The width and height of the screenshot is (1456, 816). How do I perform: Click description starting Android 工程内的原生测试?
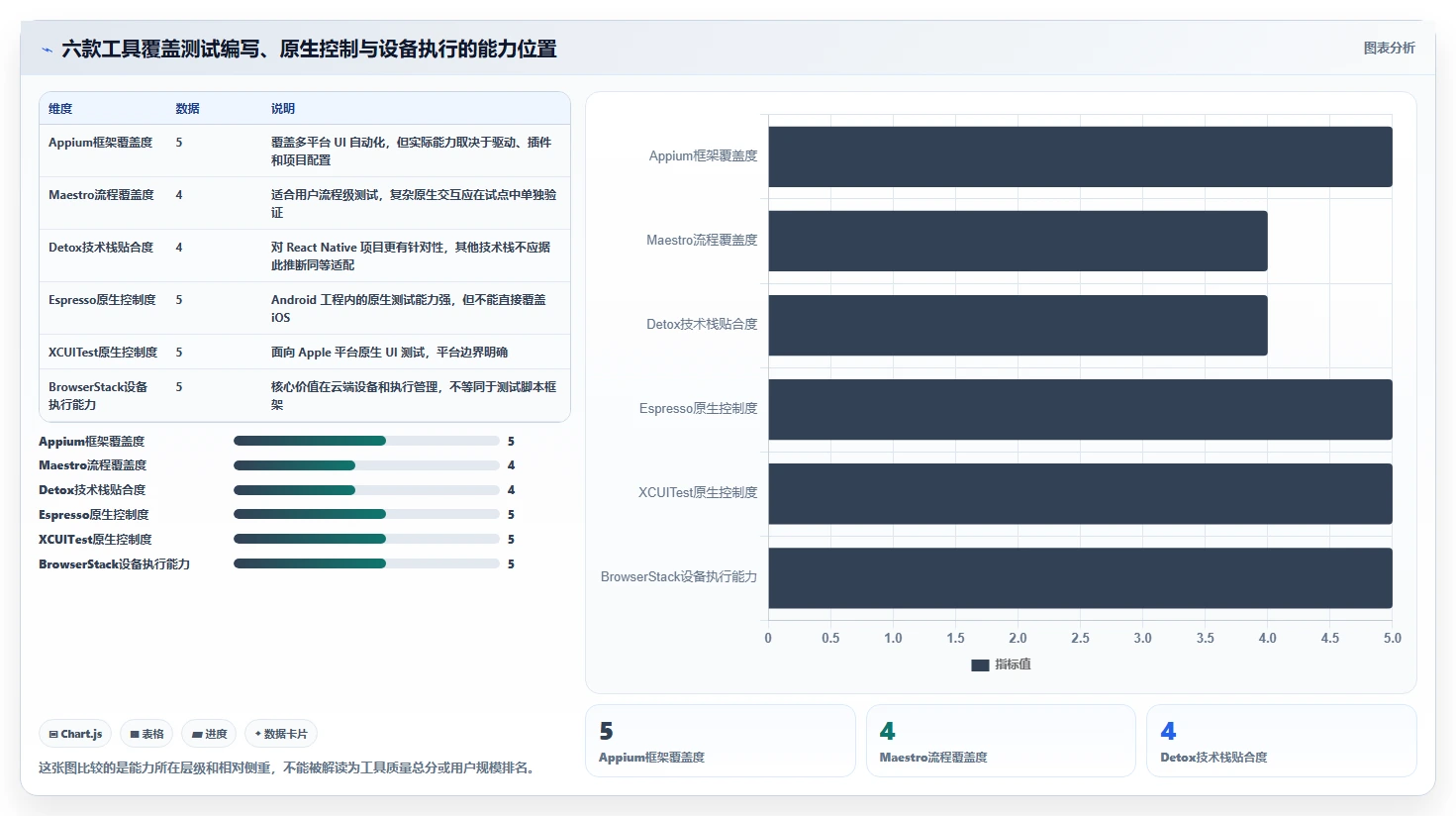409,309
